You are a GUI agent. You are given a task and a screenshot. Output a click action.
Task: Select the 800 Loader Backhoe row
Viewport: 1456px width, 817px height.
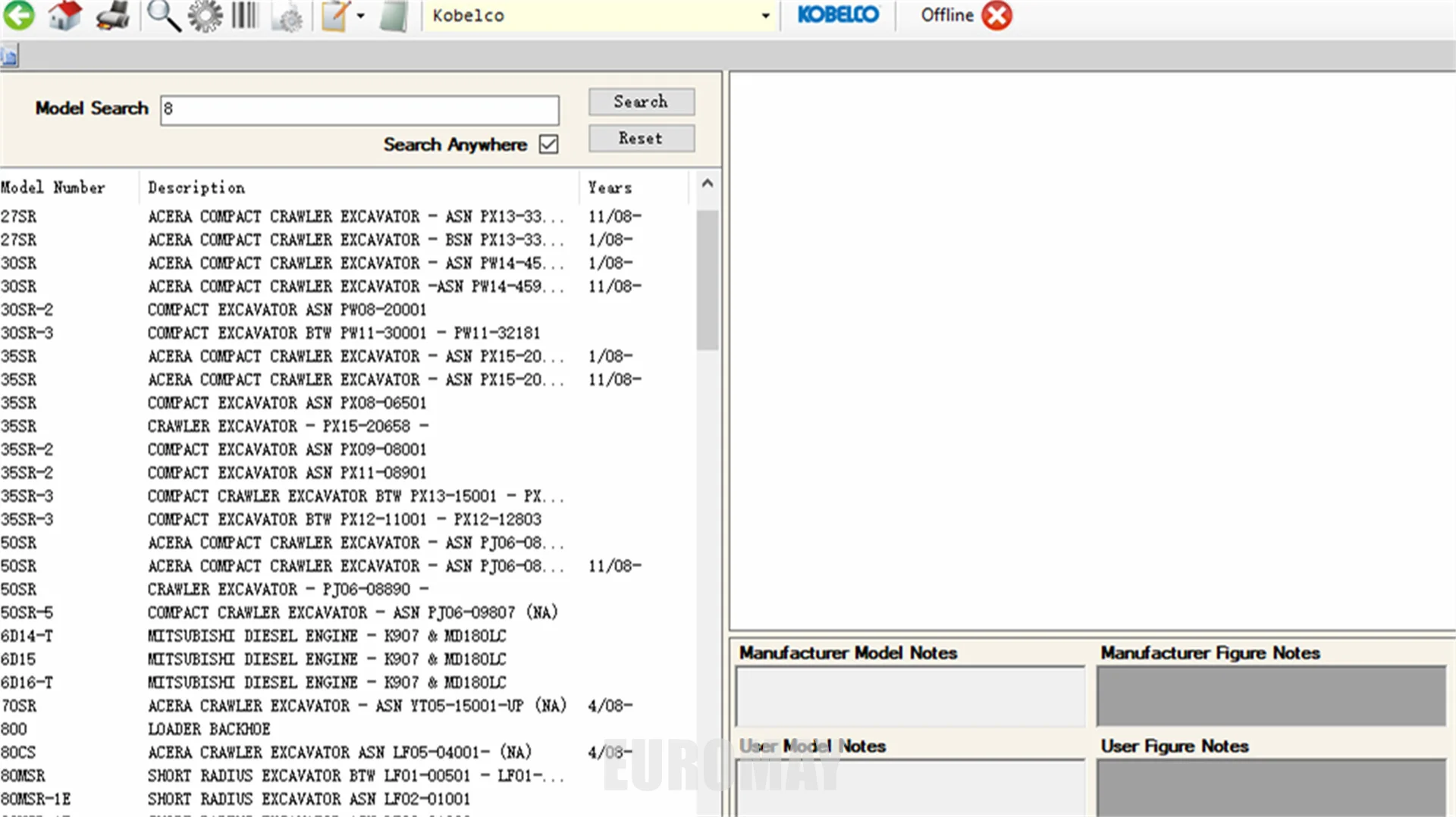[347, 729]
